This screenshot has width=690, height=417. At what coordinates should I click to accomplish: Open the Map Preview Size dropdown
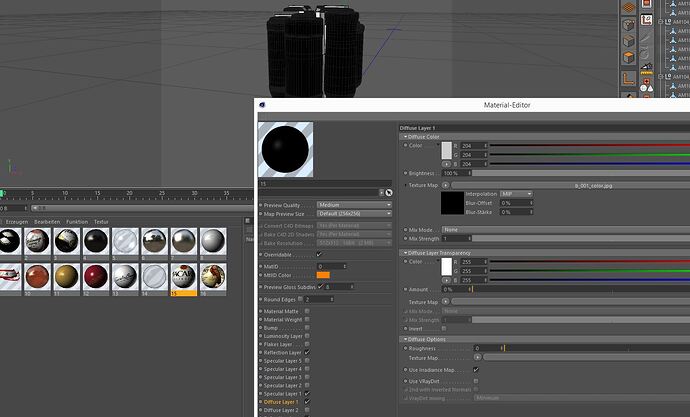[x=354, y=213]
